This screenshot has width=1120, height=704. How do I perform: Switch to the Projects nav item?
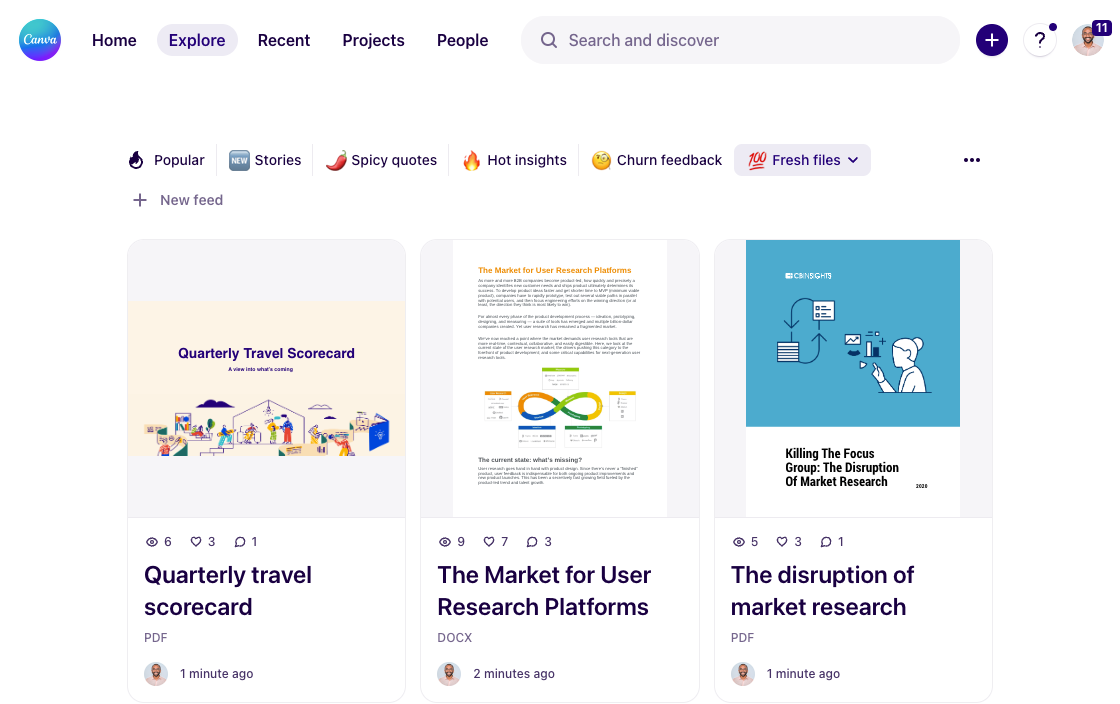[374, 40]
